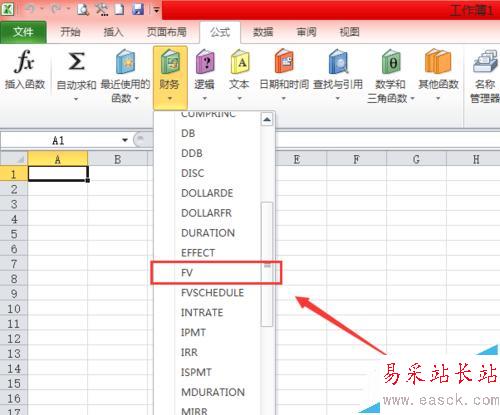
Task: Click the function list scrollbar thumb
Action: [267, 264]
